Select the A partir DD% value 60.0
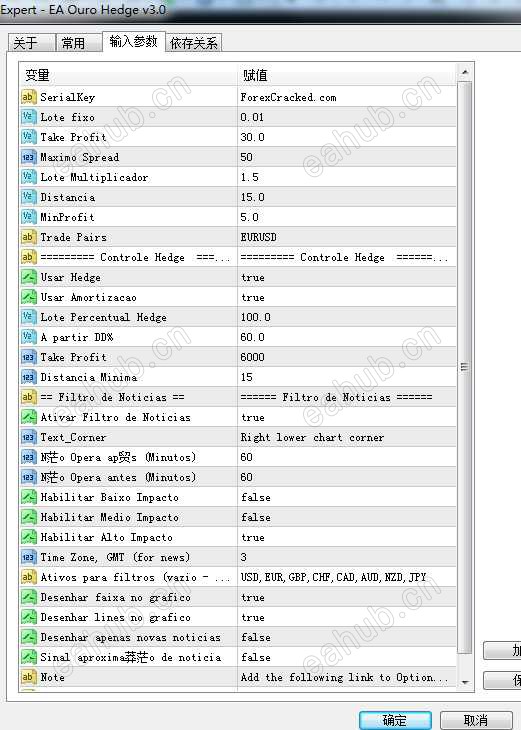This screenshot has width=521, height=730. click(x=347, y=337)
